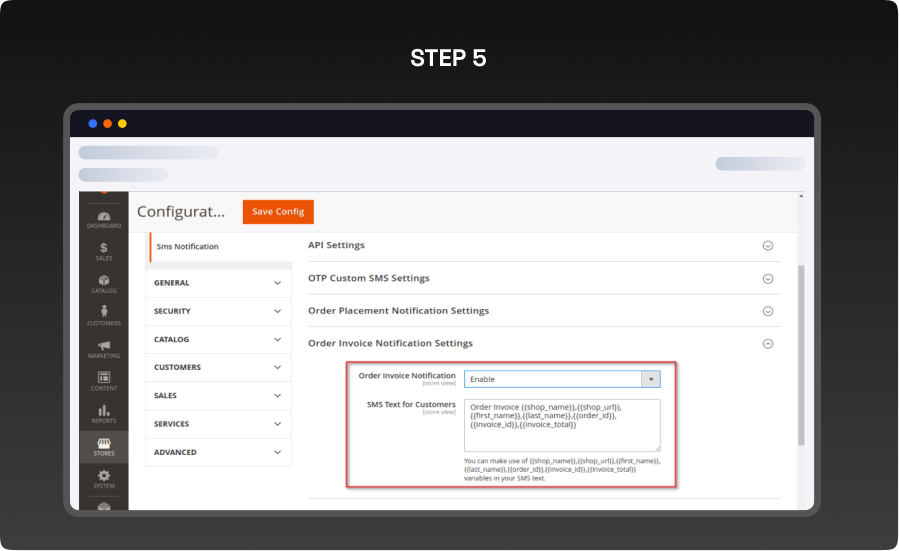The image size is (899, 551).
Task: Expand the GENERAL configuration group
Action: point(218,283)
